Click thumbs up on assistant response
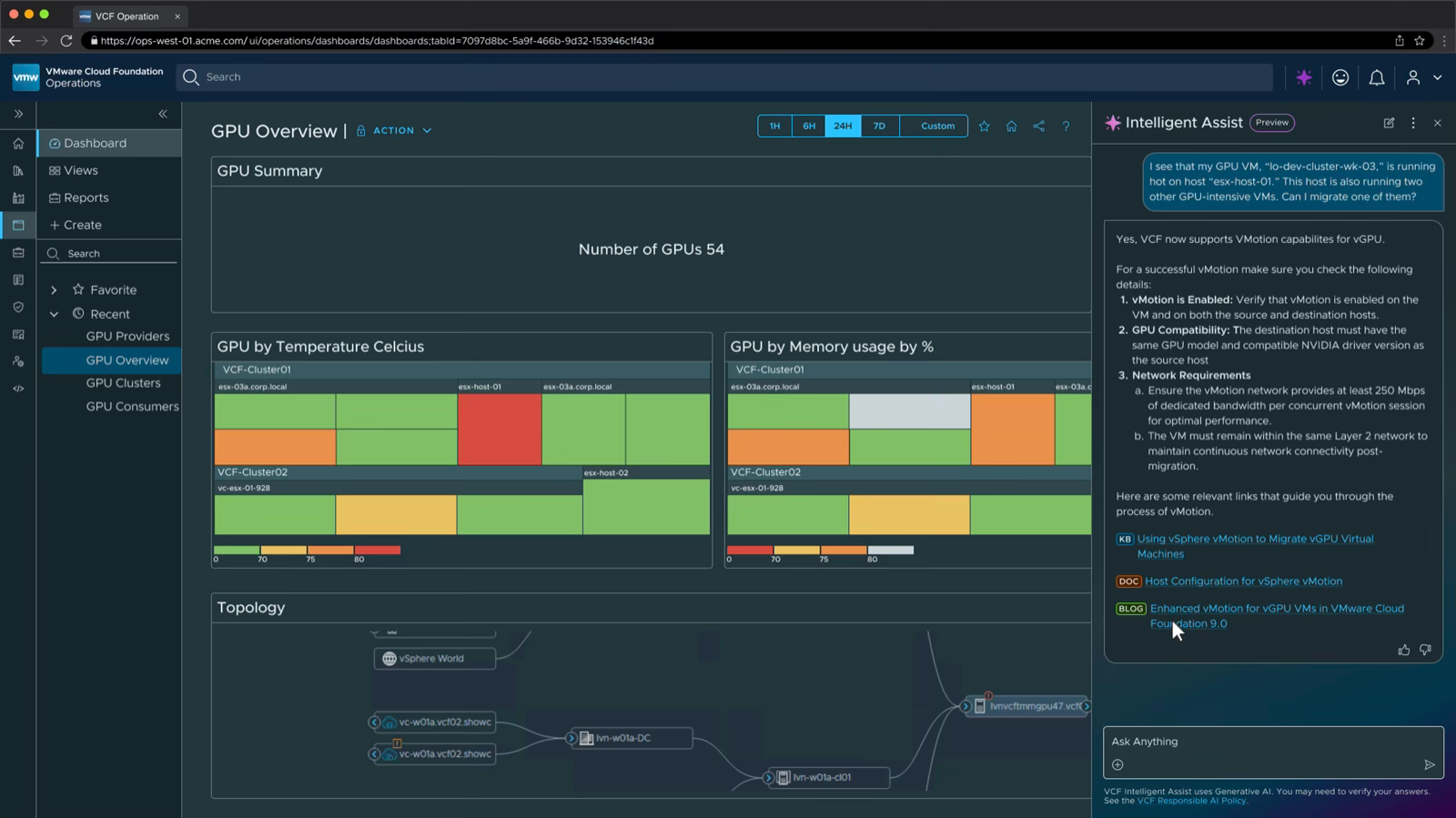The width and height of the screenshot is (1456, 818). [1404, 650]
